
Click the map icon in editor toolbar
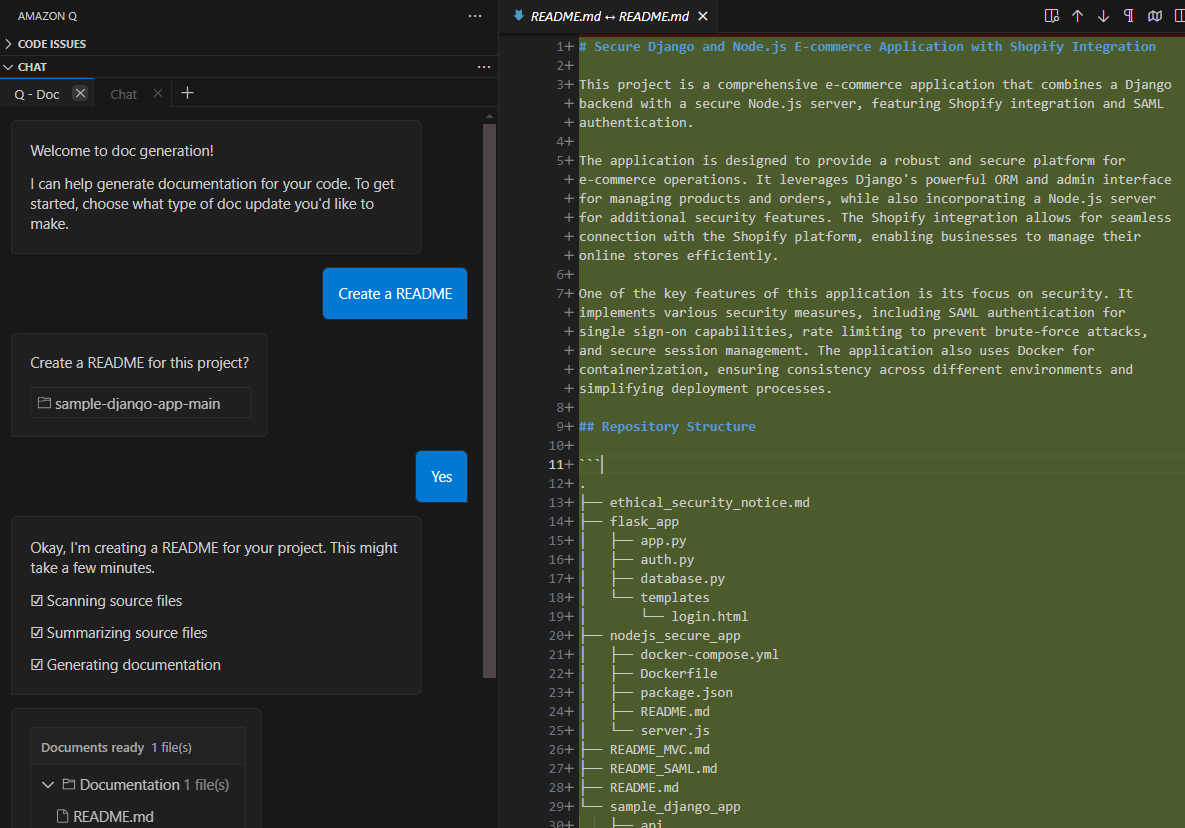pyautogui.click(x=1155, y=16)
